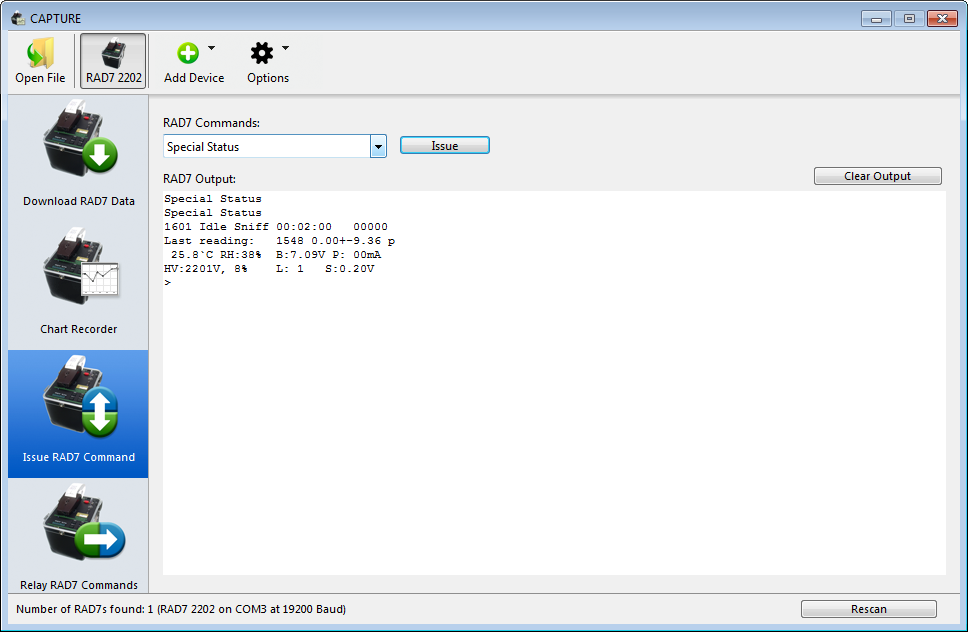Expand the Options dropdown arrow
The image size is (968, 632).
point(285,48)
